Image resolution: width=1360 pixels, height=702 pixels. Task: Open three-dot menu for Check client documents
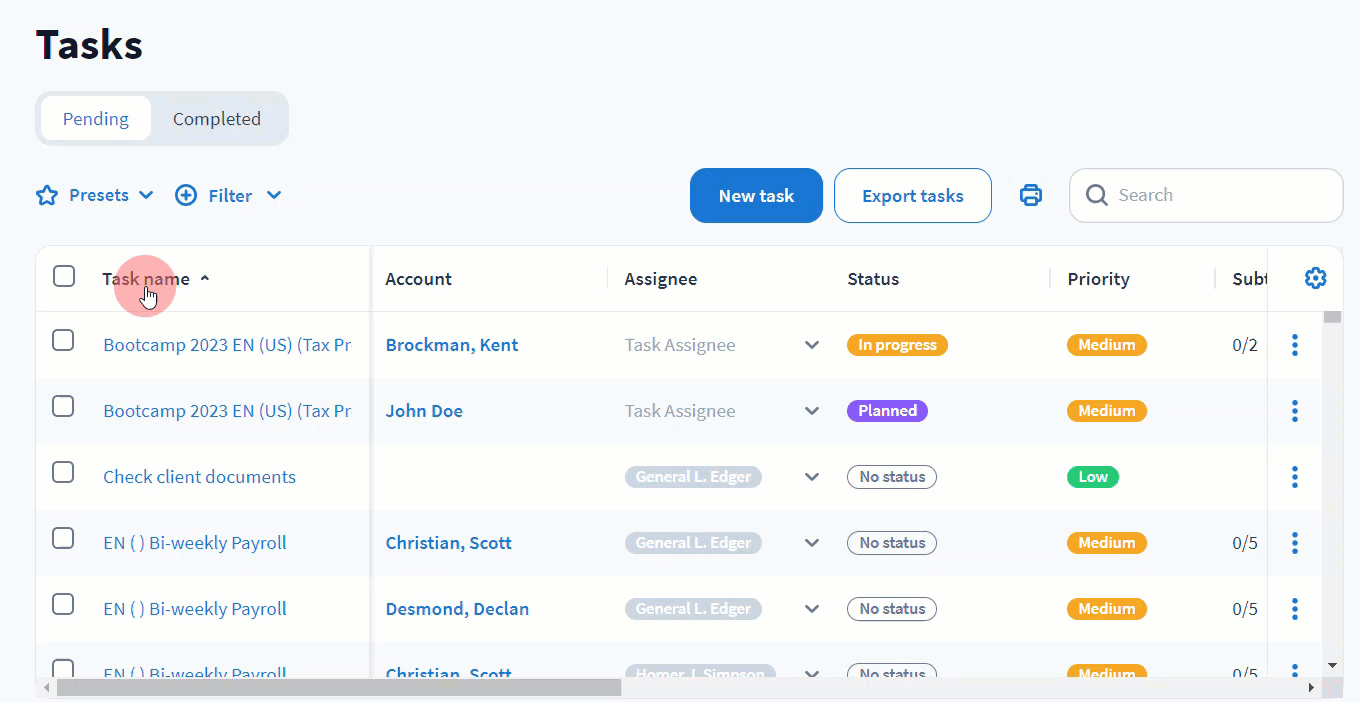pyautogui.click(x=1294, y=477)
